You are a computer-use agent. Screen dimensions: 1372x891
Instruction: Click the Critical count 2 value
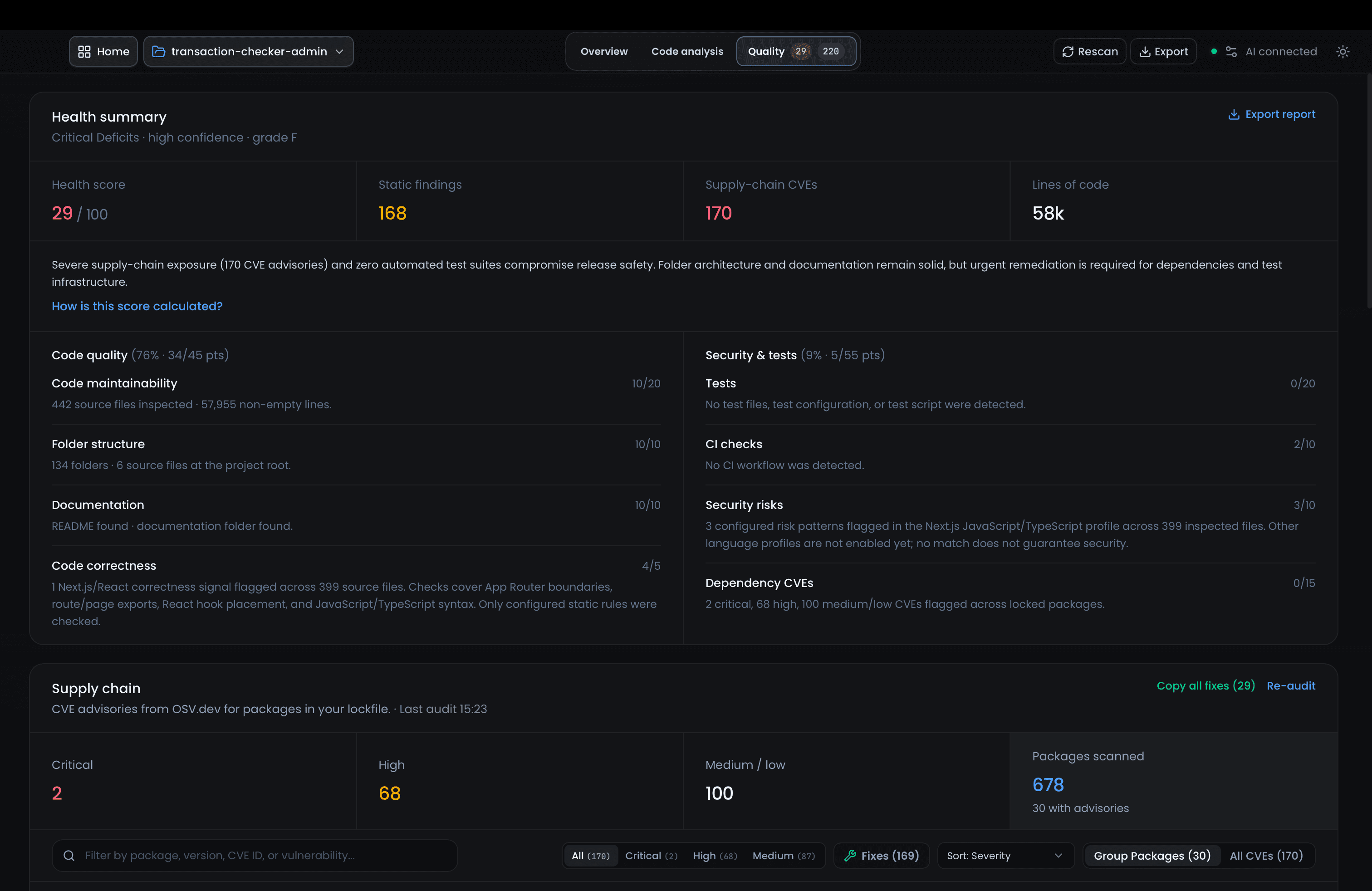point(57,793)
